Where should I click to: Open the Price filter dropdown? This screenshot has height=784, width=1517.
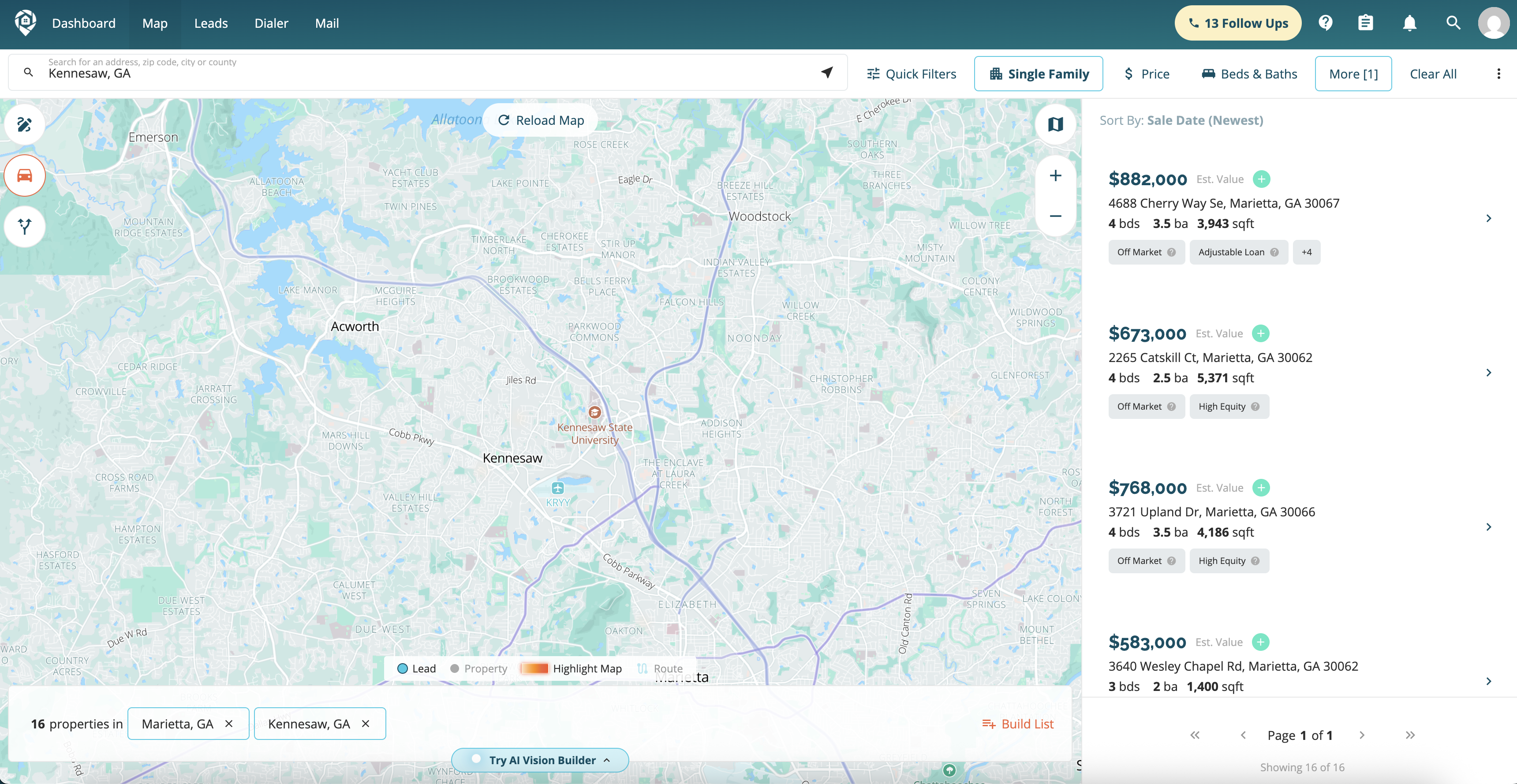tap(1147, 74)
